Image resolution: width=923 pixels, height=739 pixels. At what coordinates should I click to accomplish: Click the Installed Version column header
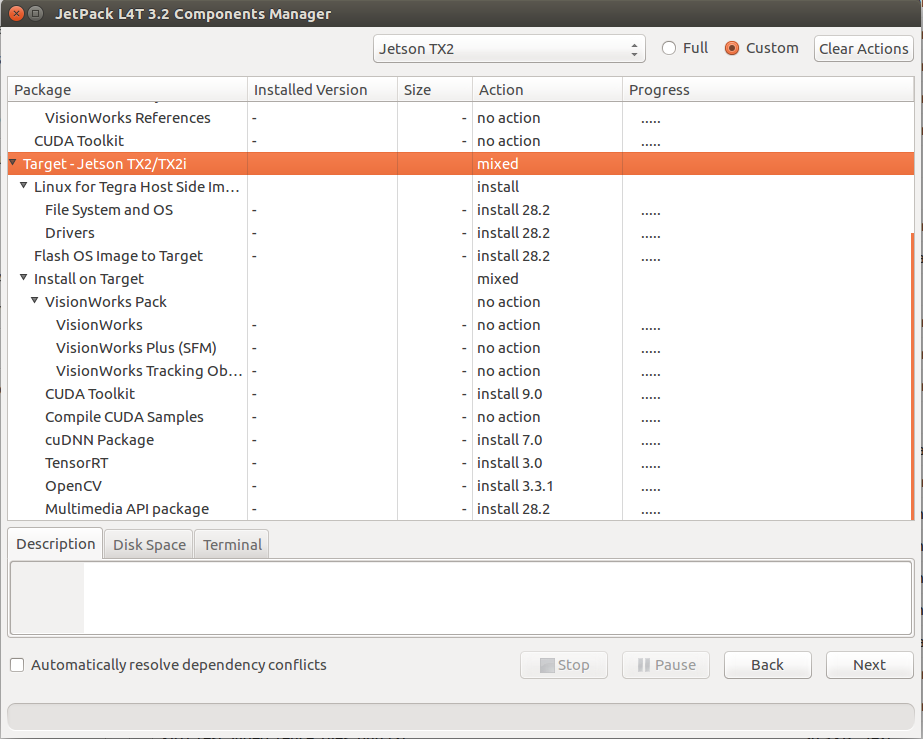323,90
